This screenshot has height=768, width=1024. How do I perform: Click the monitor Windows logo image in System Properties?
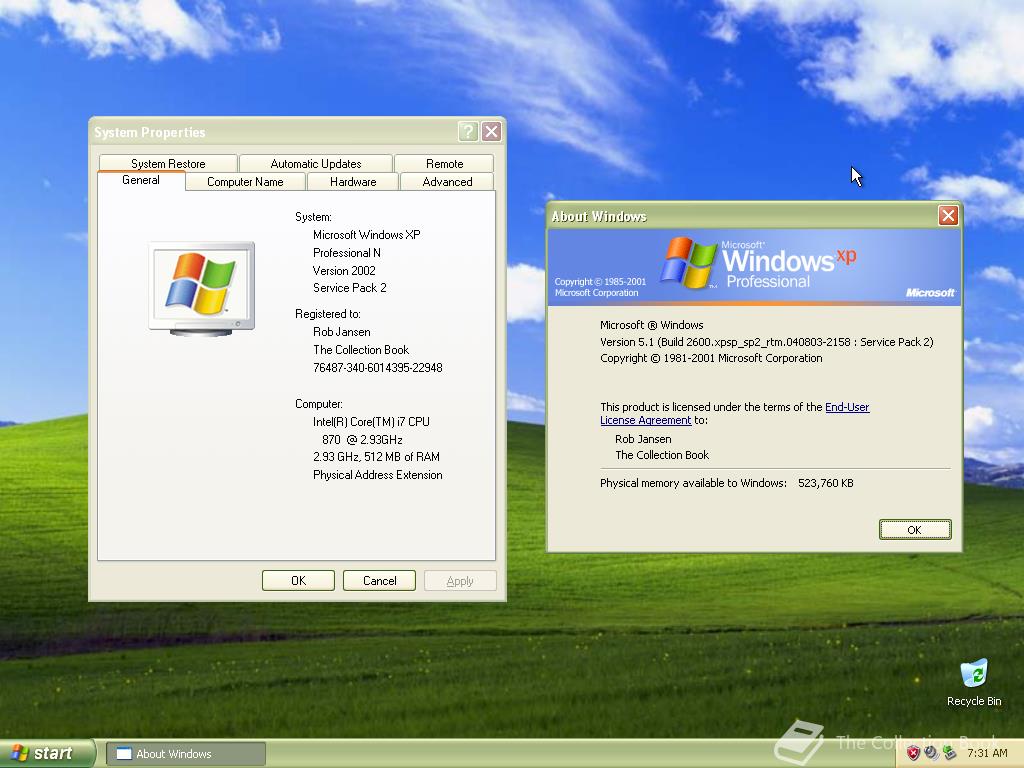pyautogui.click(x=201, y=288)
